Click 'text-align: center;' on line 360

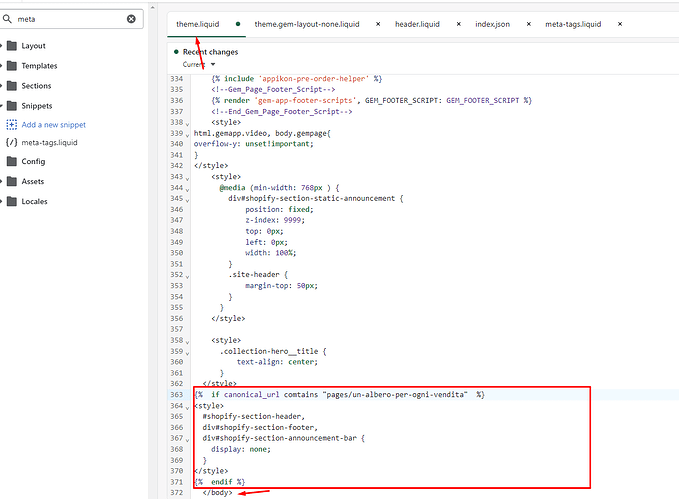277,362
